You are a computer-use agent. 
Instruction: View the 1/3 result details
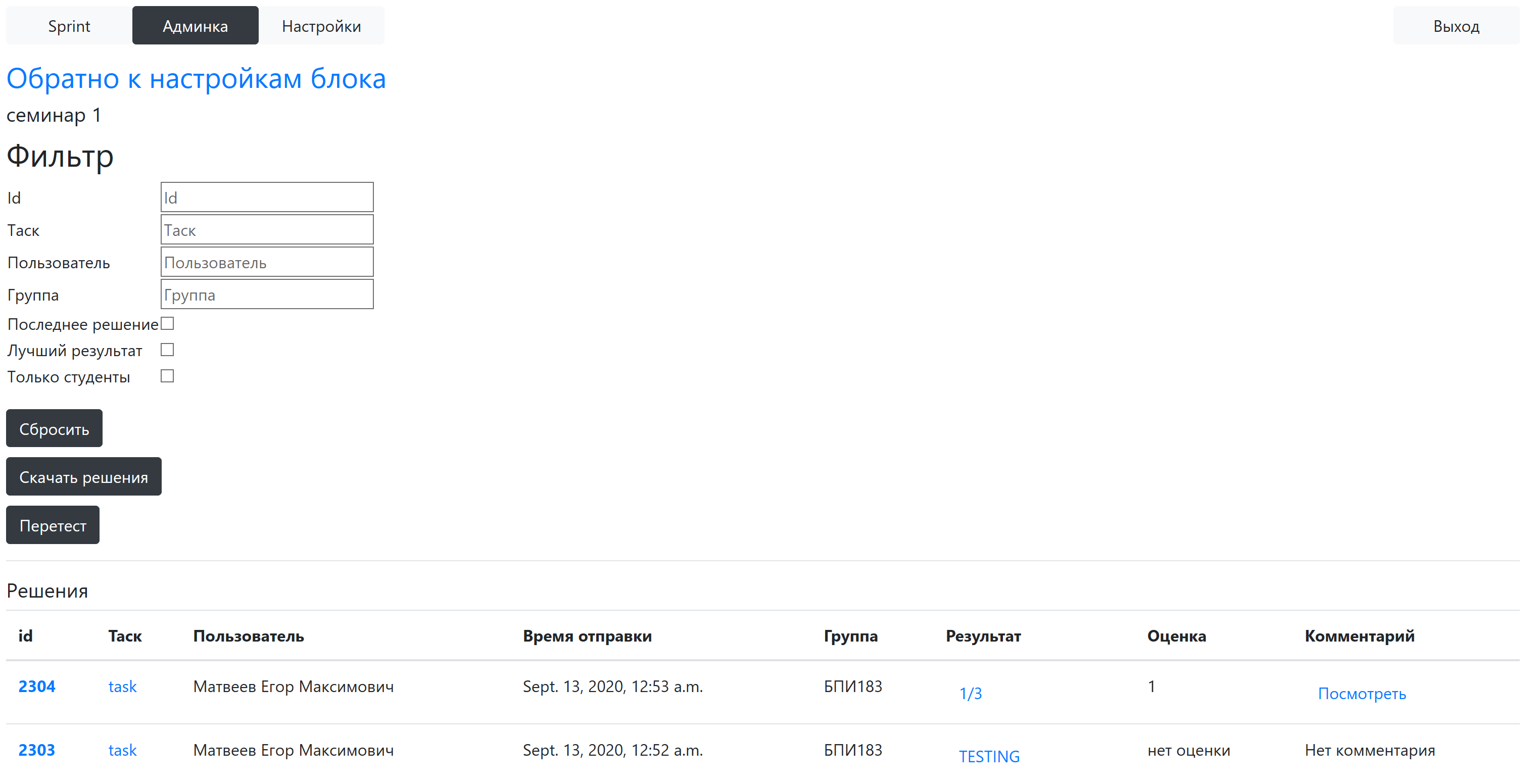click(x=970, y=694)
